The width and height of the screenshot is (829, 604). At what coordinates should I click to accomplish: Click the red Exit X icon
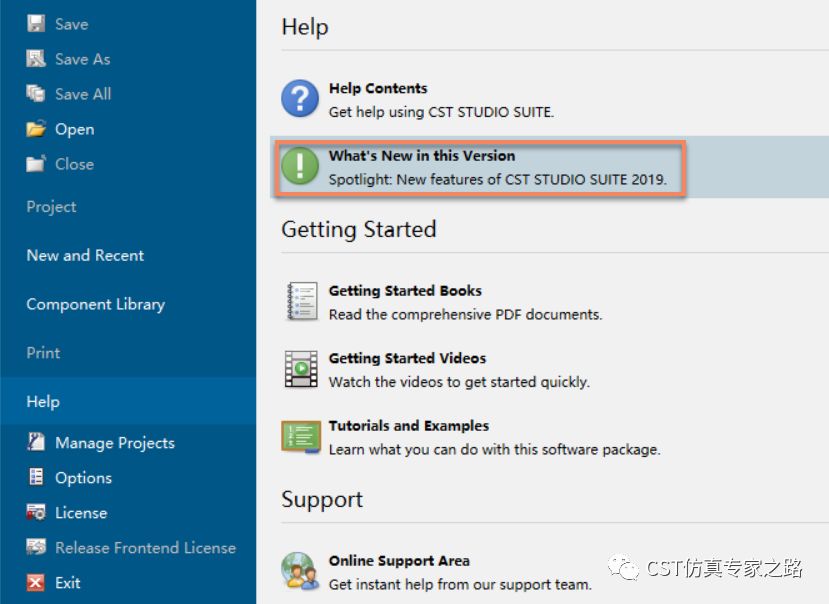(36, 582)
